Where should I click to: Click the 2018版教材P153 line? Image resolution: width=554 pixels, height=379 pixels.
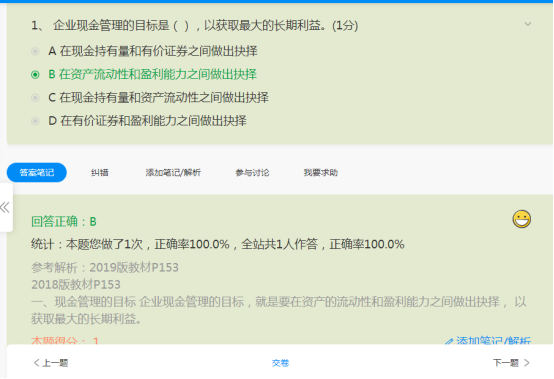[x=76, y=285]
